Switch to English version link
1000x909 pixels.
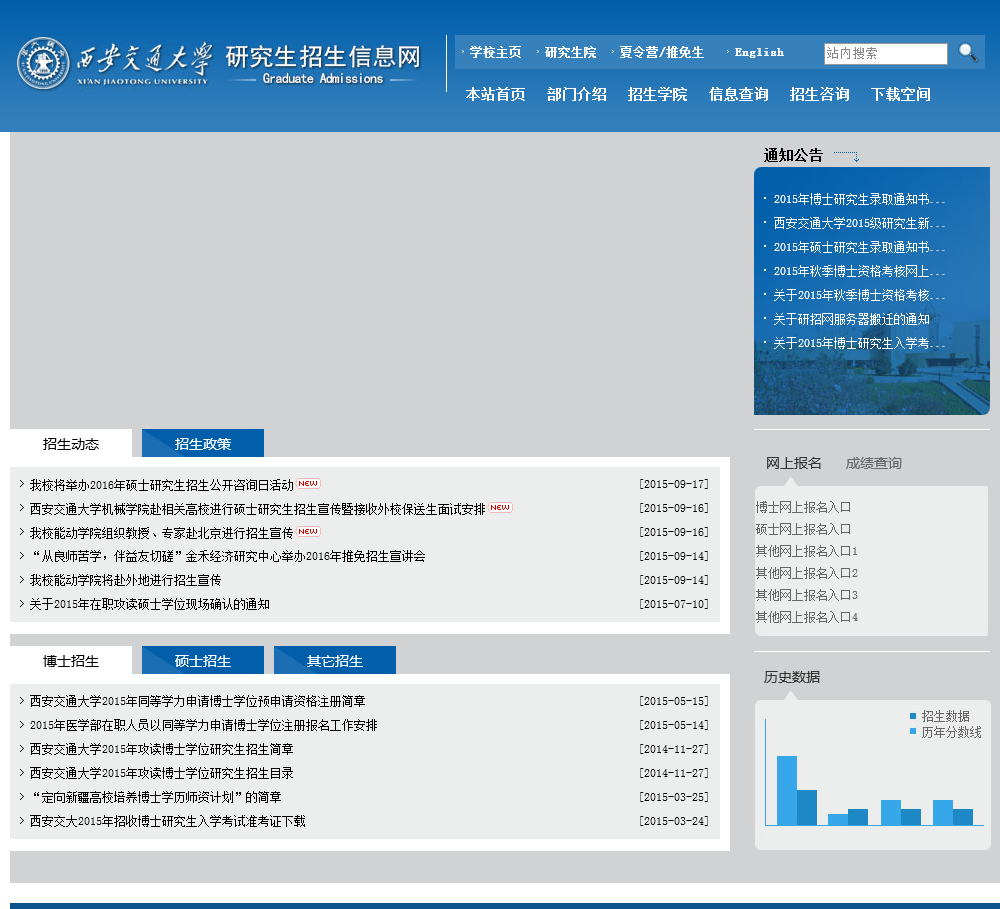[x=759, y=52]
